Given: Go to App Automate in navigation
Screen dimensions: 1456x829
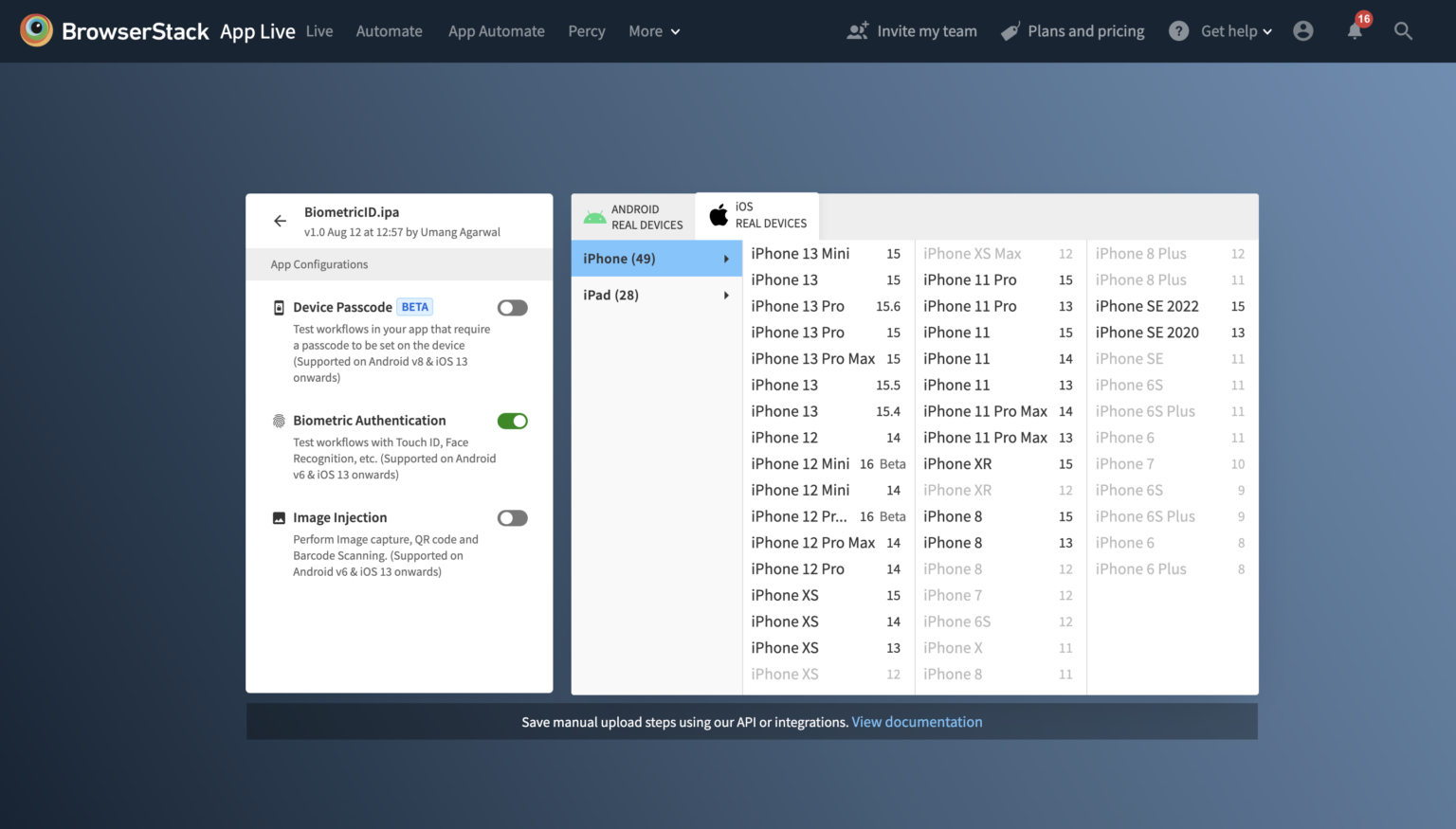Looking at the screenshot, I should [496, 31].
